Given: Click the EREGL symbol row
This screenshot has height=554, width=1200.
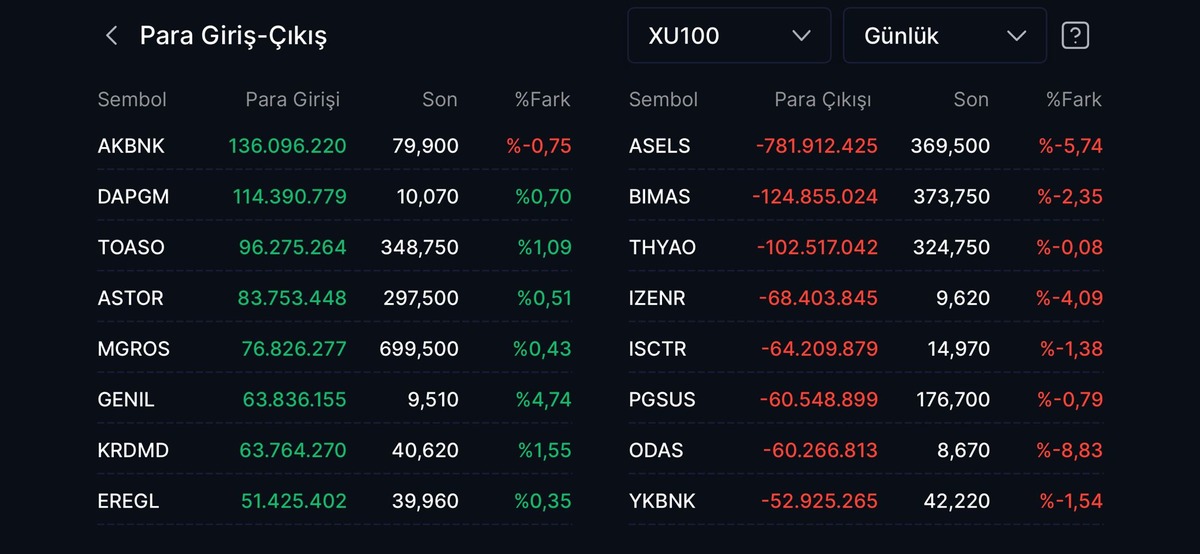Looking at the screenshot, I should [x=335, y=501].
